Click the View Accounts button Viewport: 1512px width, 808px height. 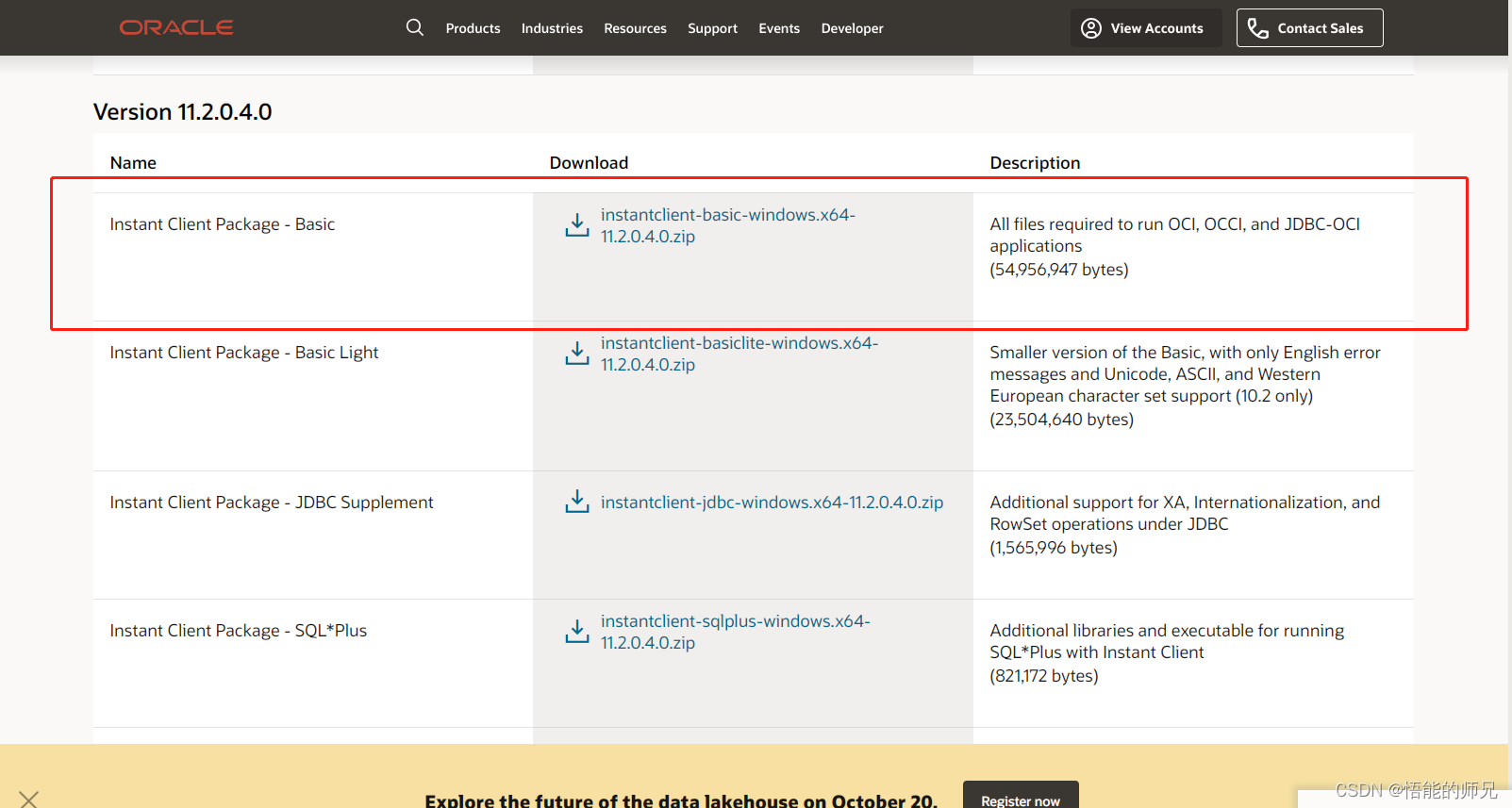1145,28
